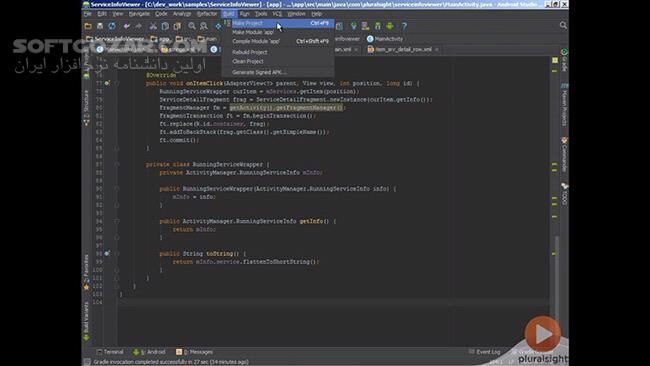This screenshot has height=366, width=650.
Task: Click the Cut scissors icon
Action: pos(153,26)
